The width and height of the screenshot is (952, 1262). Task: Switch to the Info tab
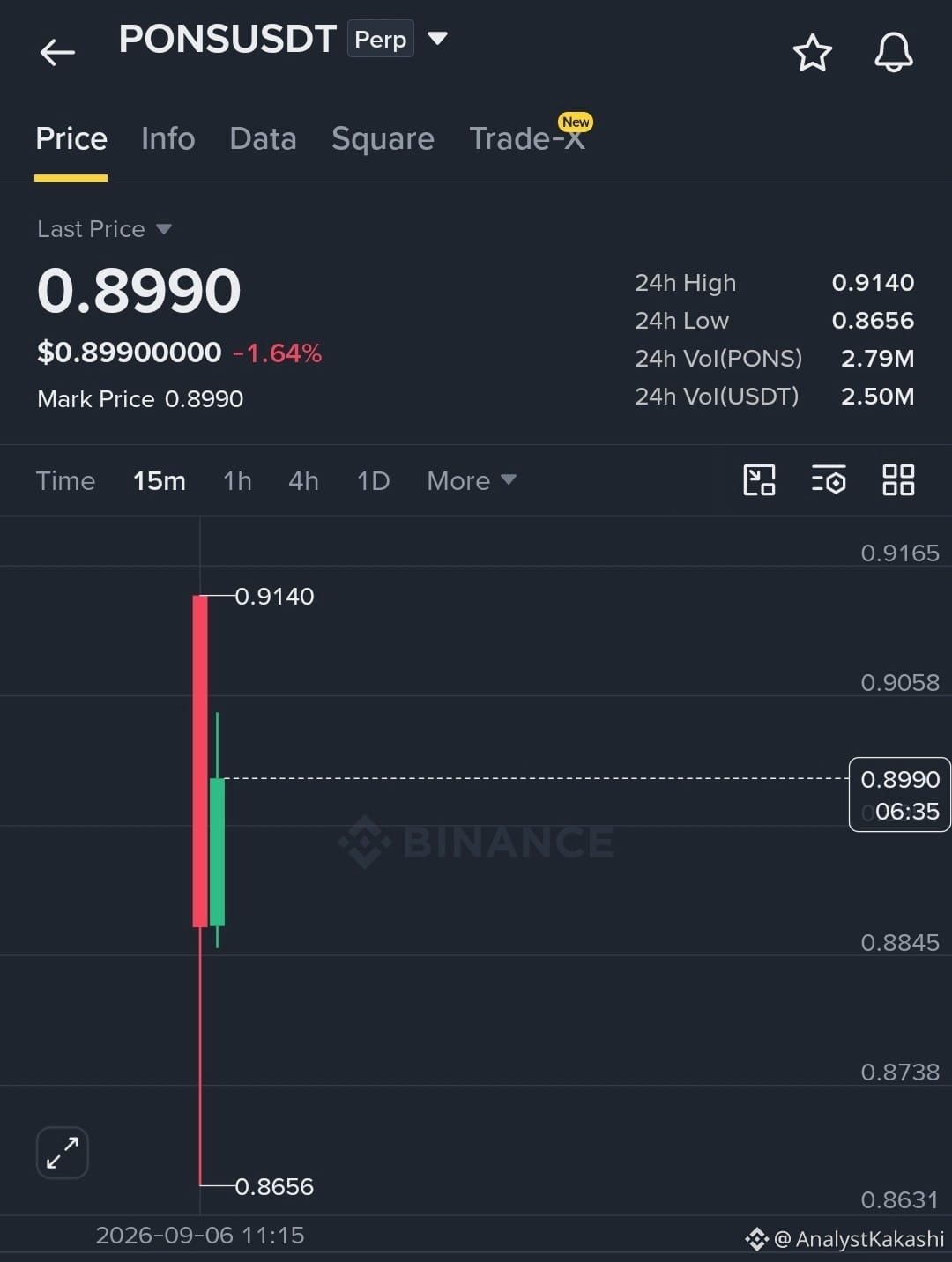pyautogui.click(x=168, y=139)
